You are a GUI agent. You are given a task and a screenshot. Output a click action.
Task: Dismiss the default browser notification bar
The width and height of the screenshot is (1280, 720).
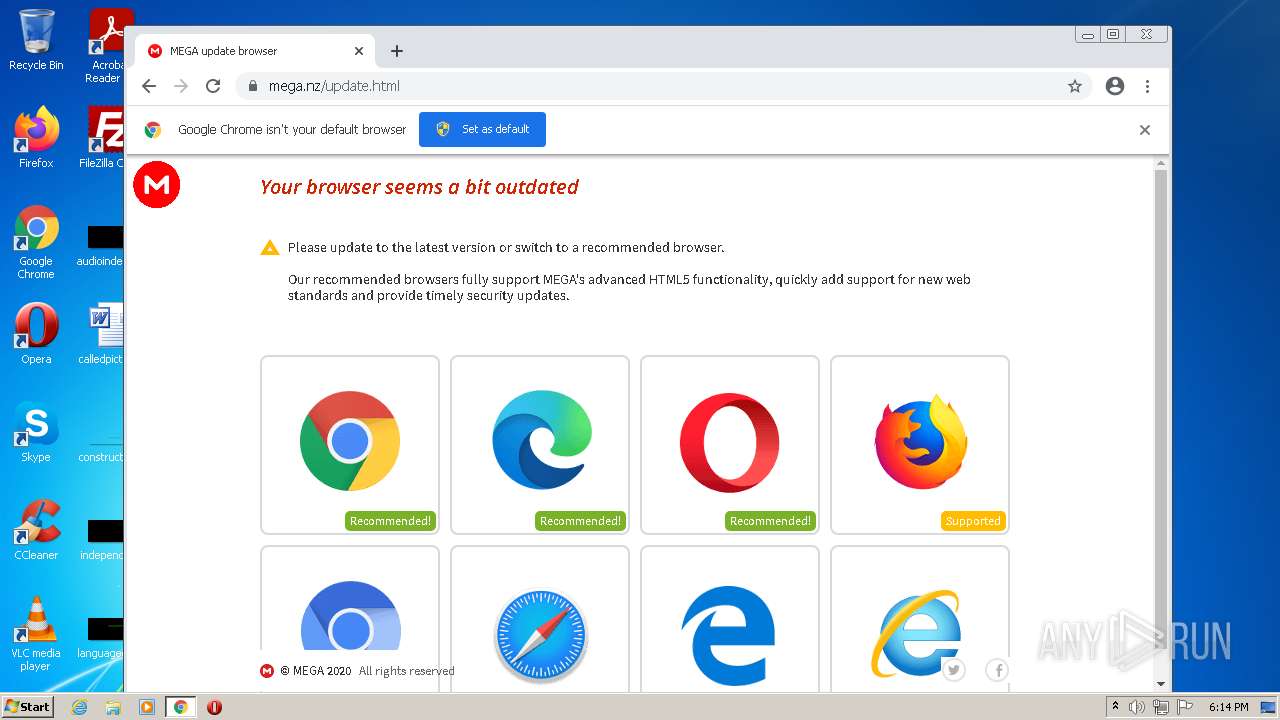click(1145, 130)
